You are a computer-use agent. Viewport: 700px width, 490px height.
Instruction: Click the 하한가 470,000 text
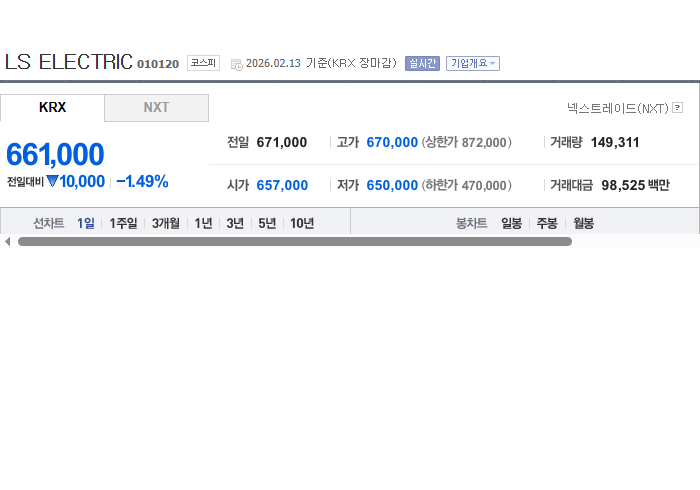tap(467, 185)
